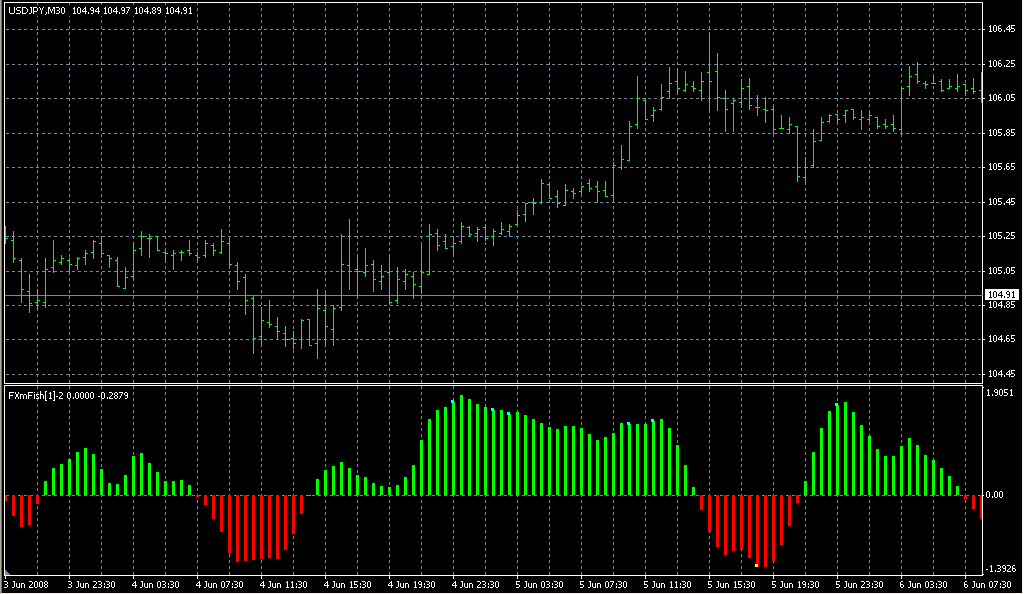
Task: Click the 5 Jun 15:30 time label
Action: point(731,584)
